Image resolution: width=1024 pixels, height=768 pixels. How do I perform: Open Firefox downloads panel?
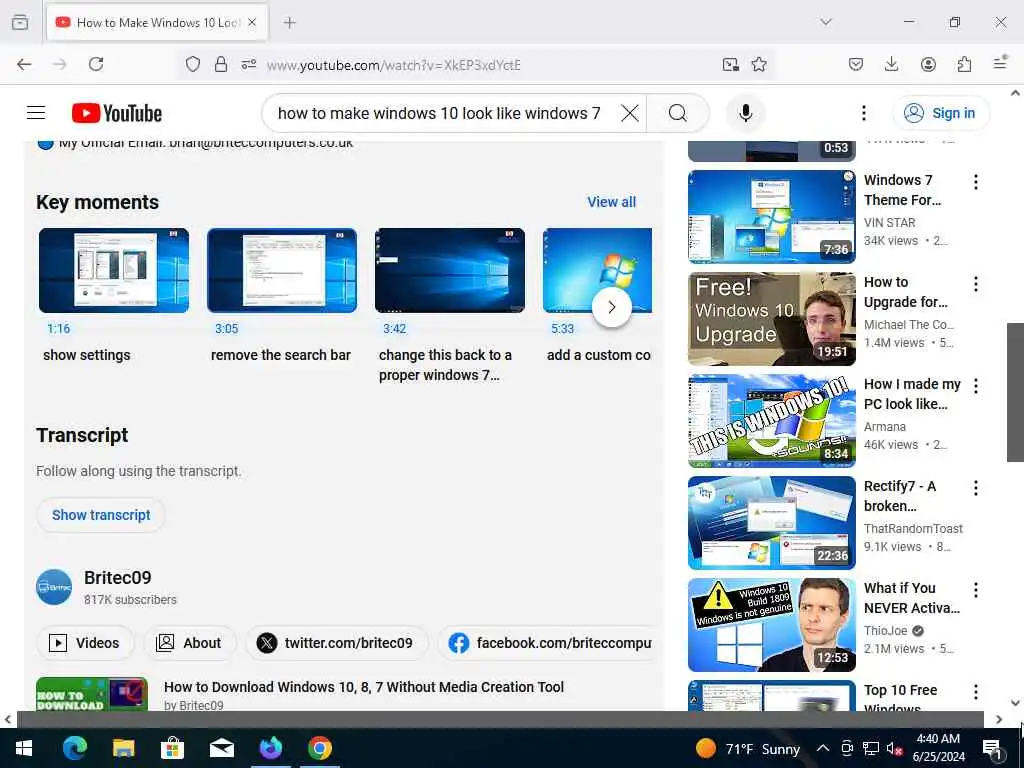891,64
